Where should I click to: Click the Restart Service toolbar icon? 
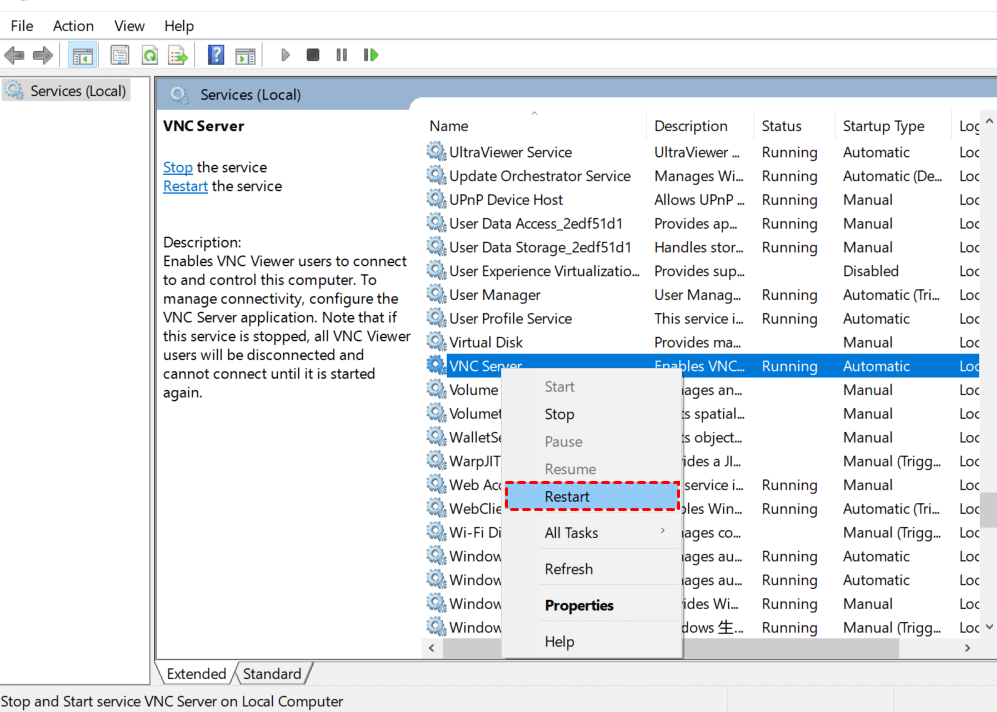[371, 55]
